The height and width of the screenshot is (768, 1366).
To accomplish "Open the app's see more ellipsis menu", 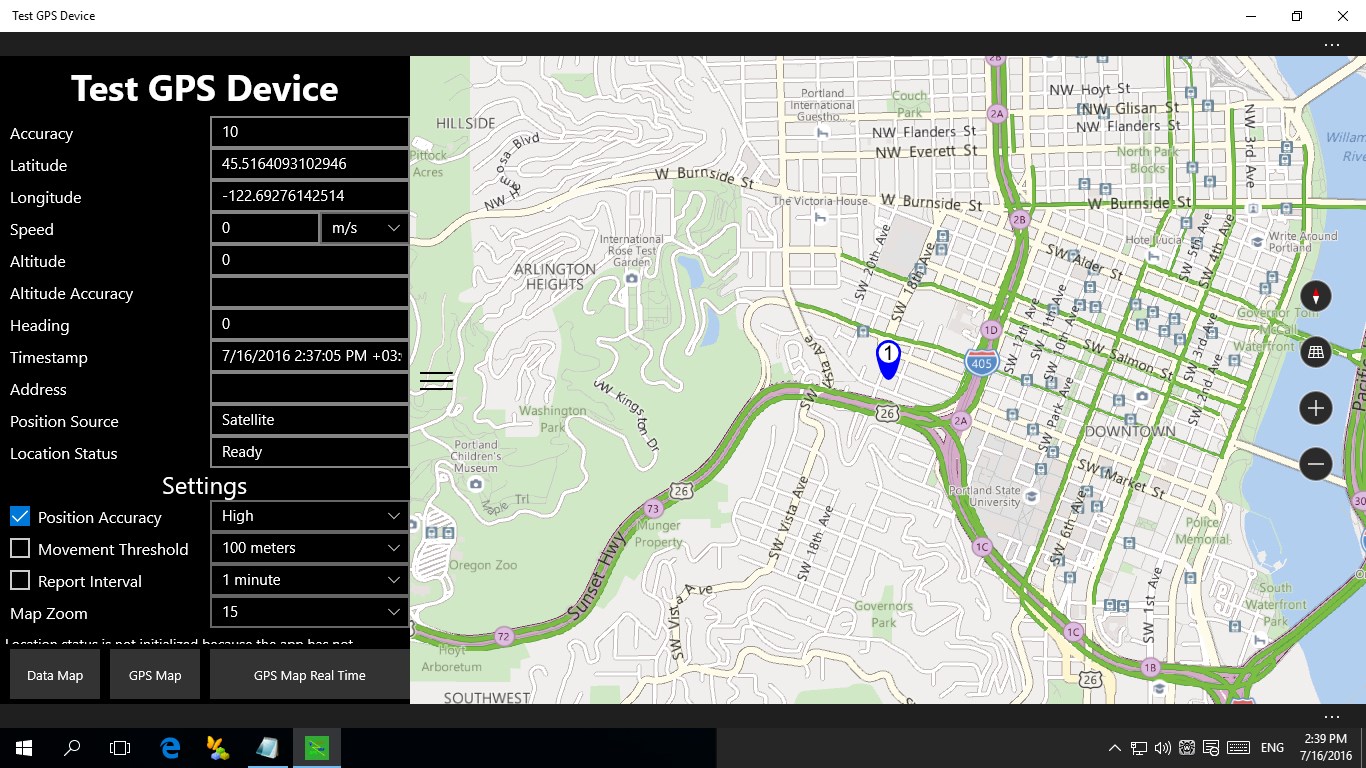I will (1332, 44).
